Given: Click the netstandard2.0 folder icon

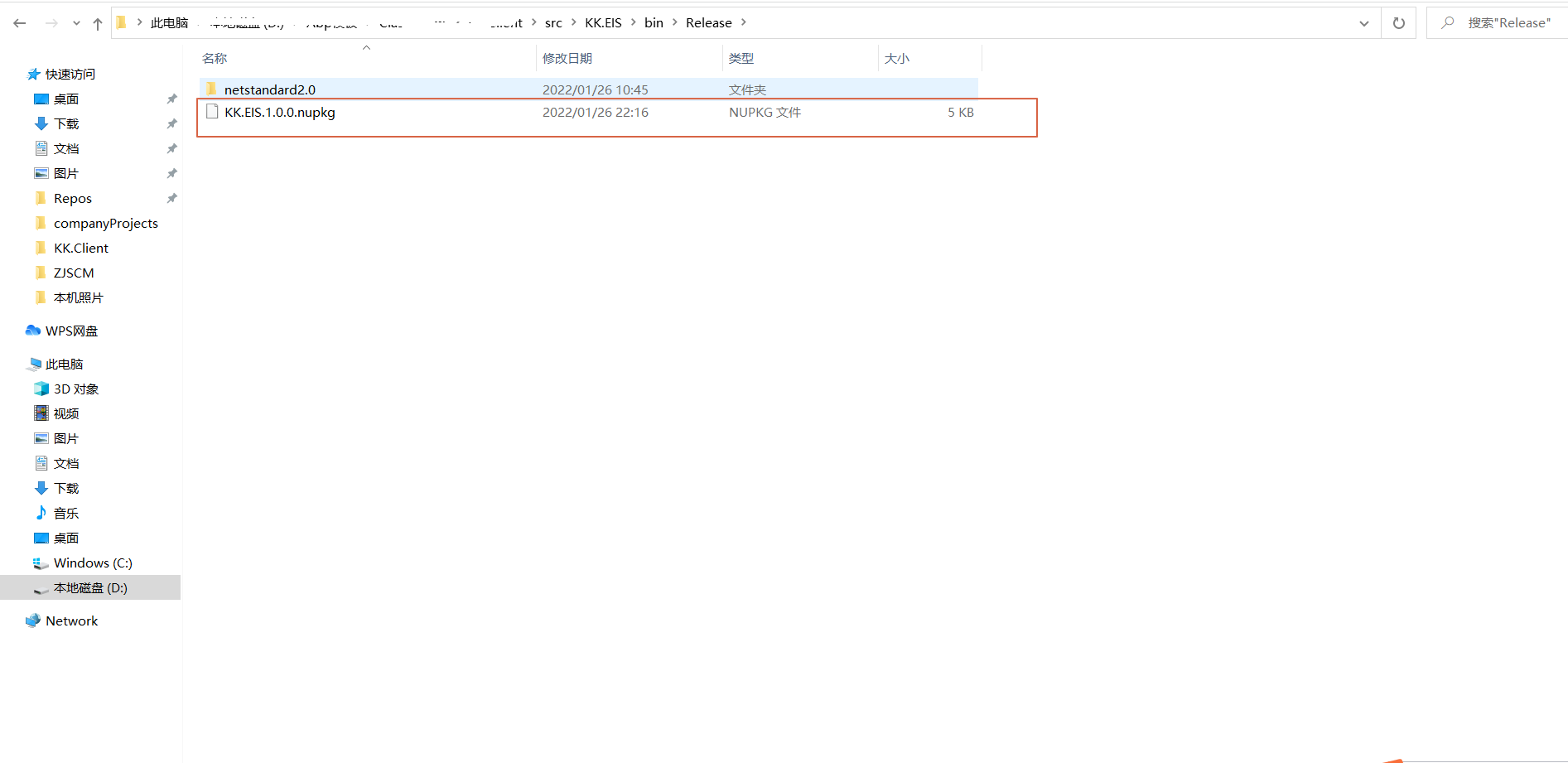Looking at the screenshot, I should coord(211,89).
